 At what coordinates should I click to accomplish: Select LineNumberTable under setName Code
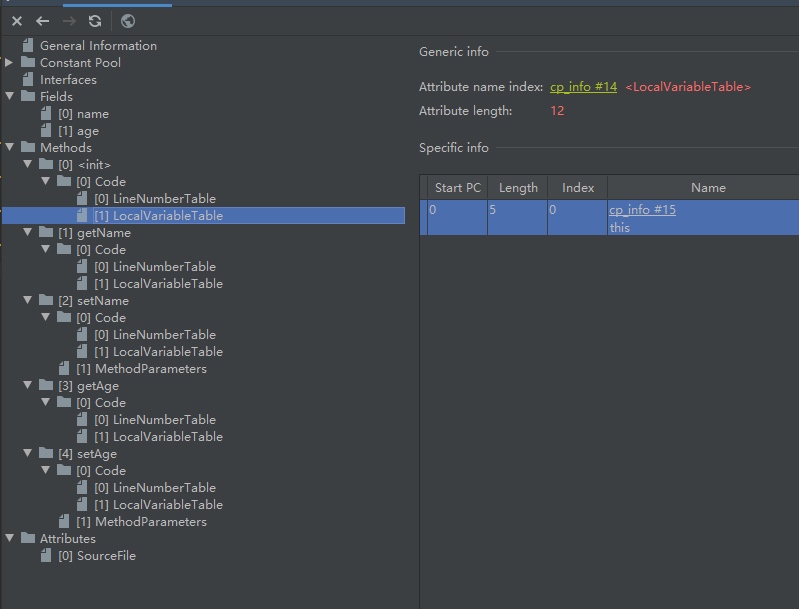click(155, 335)
